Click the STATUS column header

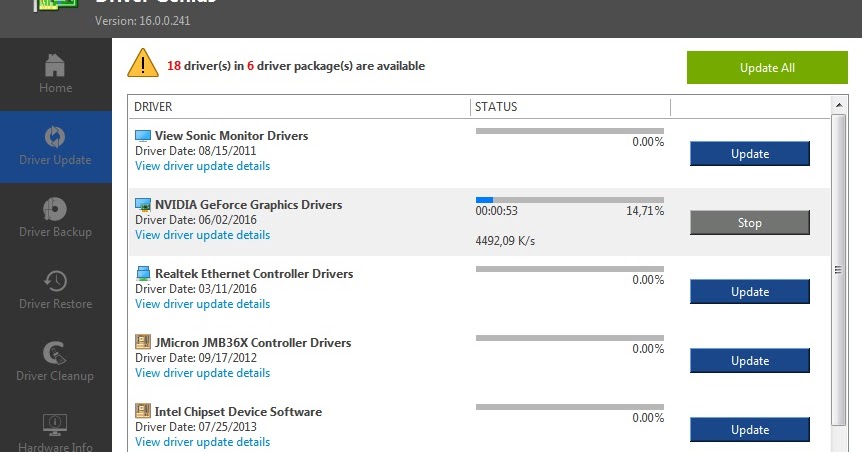point(496,107)
